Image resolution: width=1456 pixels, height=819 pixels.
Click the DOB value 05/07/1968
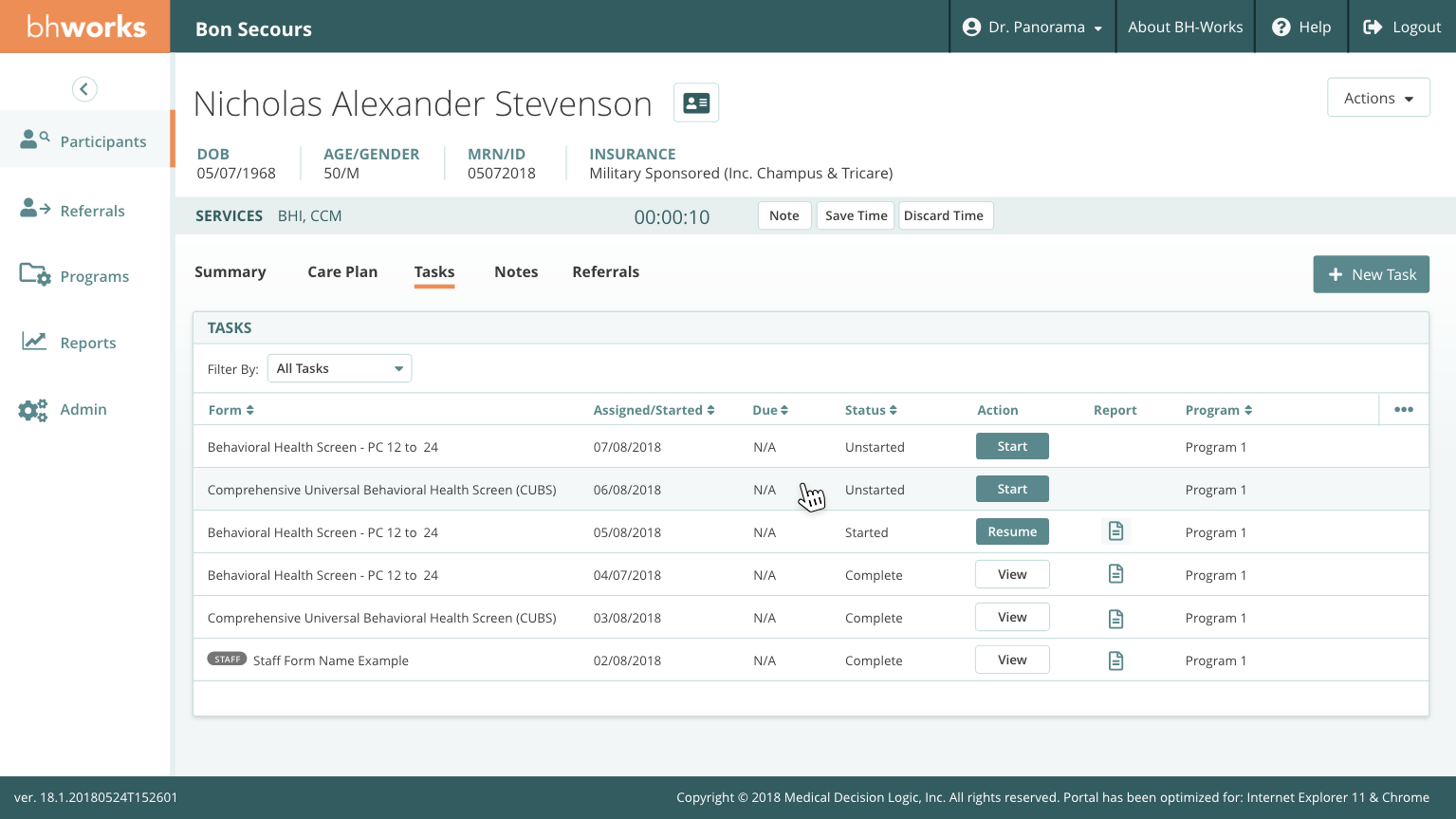click(236, 174)
